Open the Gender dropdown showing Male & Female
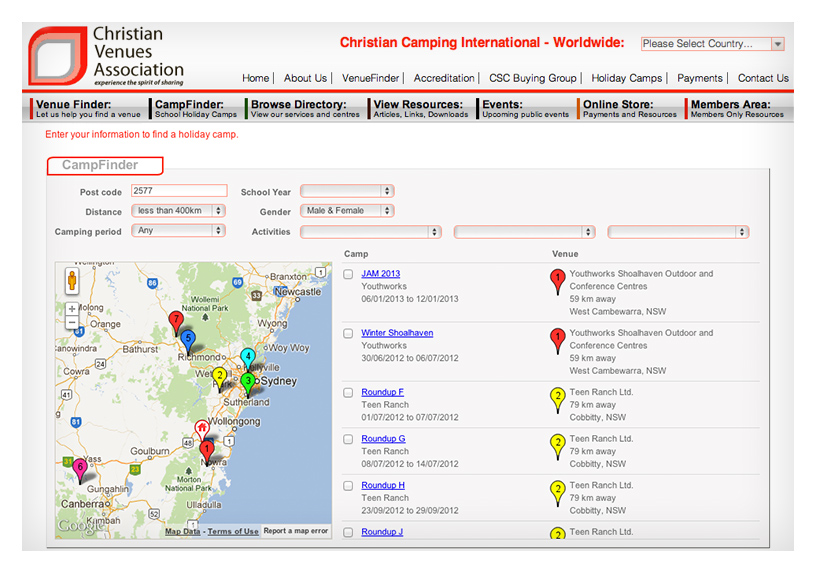Screen dimensions: 815x574 tap(347, 211)
